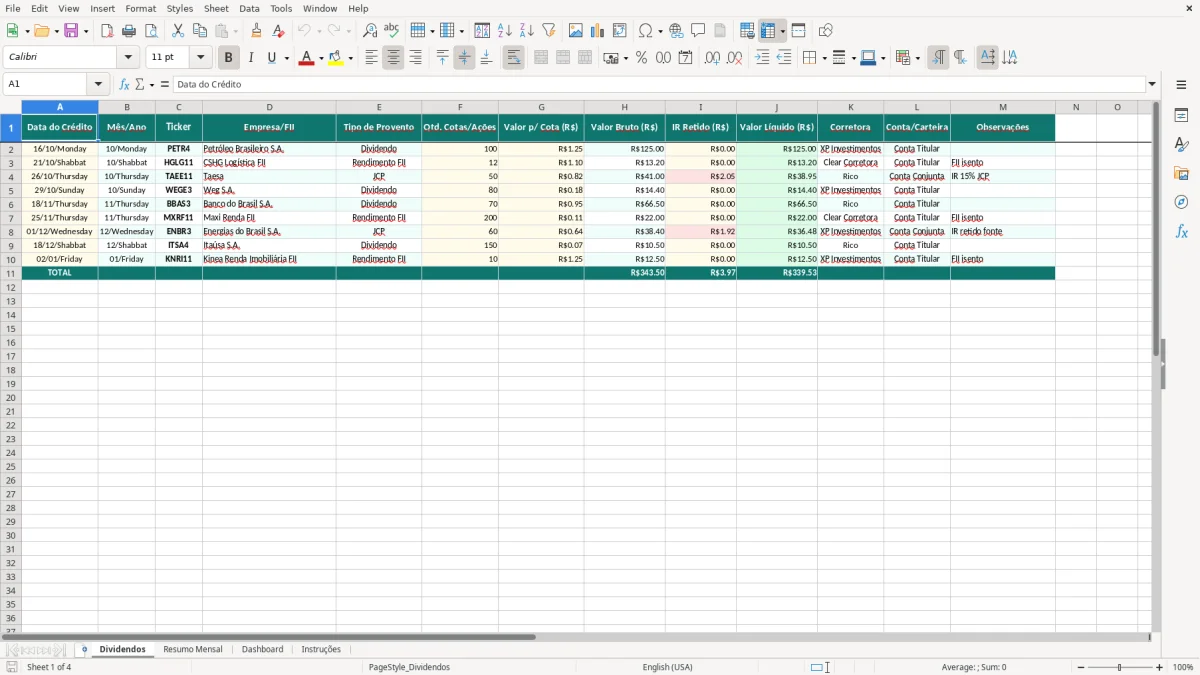This screenshot has width=1200, height=675.
Task: Insert a hyperlink
Action: click(676, 31)
